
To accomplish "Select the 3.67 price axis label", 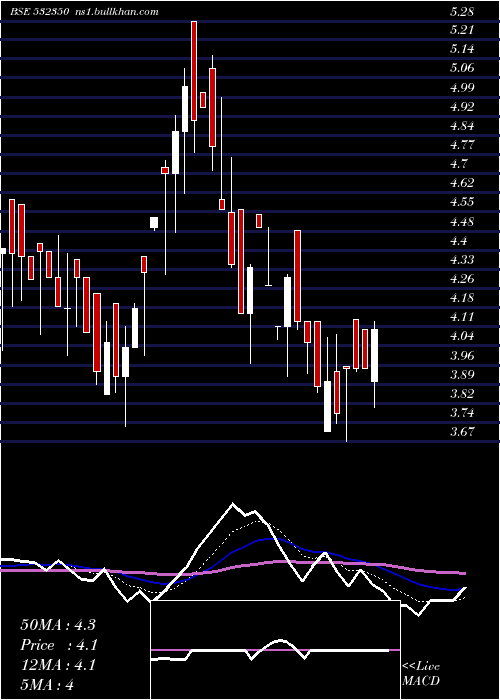I will (x=462, y=432).
